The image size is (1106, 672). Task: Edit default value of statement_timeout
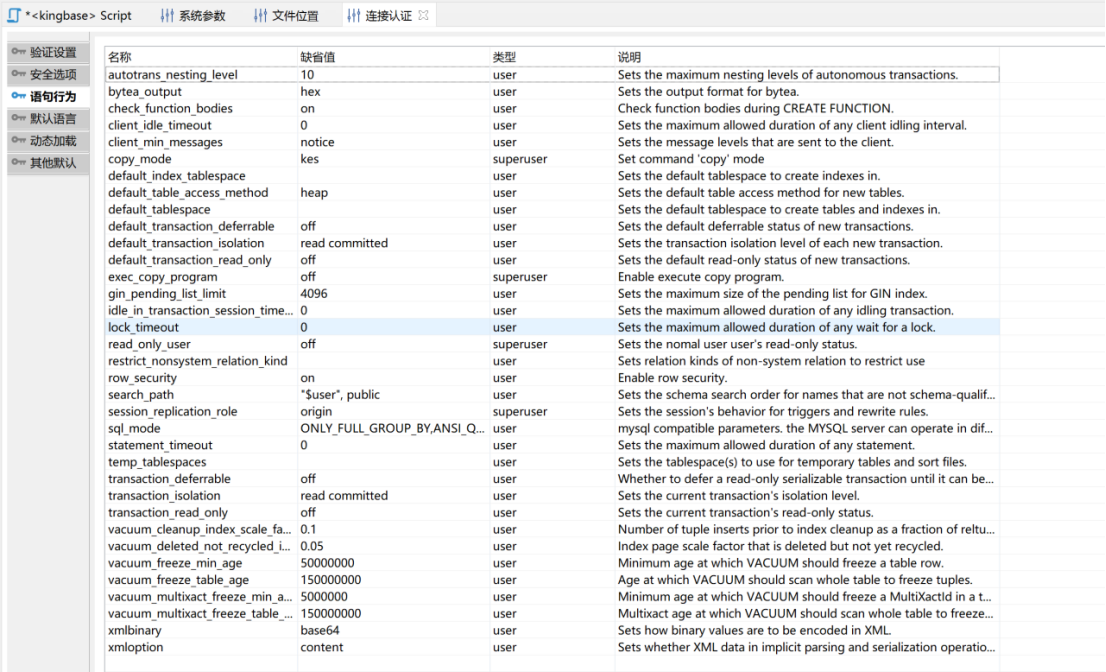[x=304, y=445]
